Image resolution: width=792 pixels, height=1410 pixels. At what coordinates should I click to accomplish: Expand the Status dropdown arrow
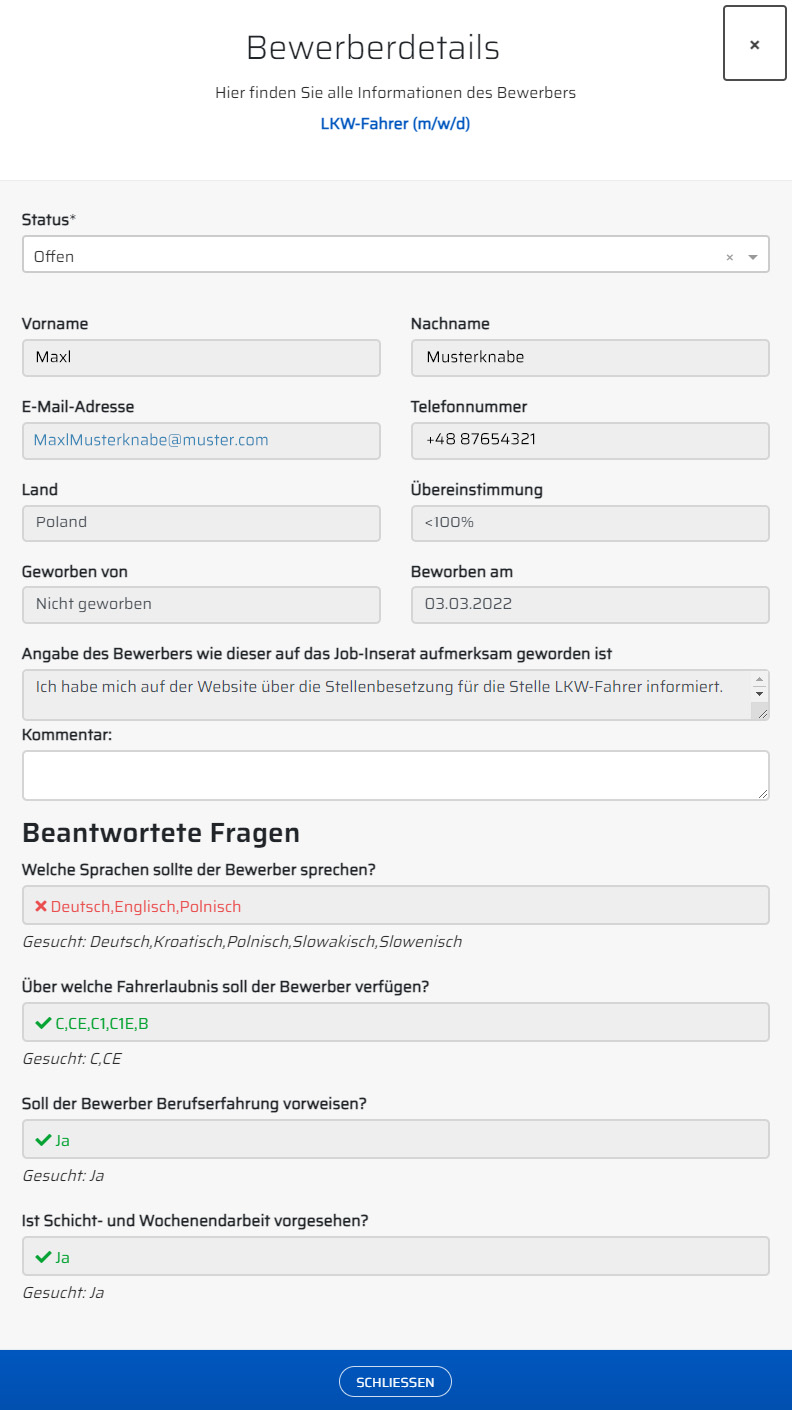[753, 257]
